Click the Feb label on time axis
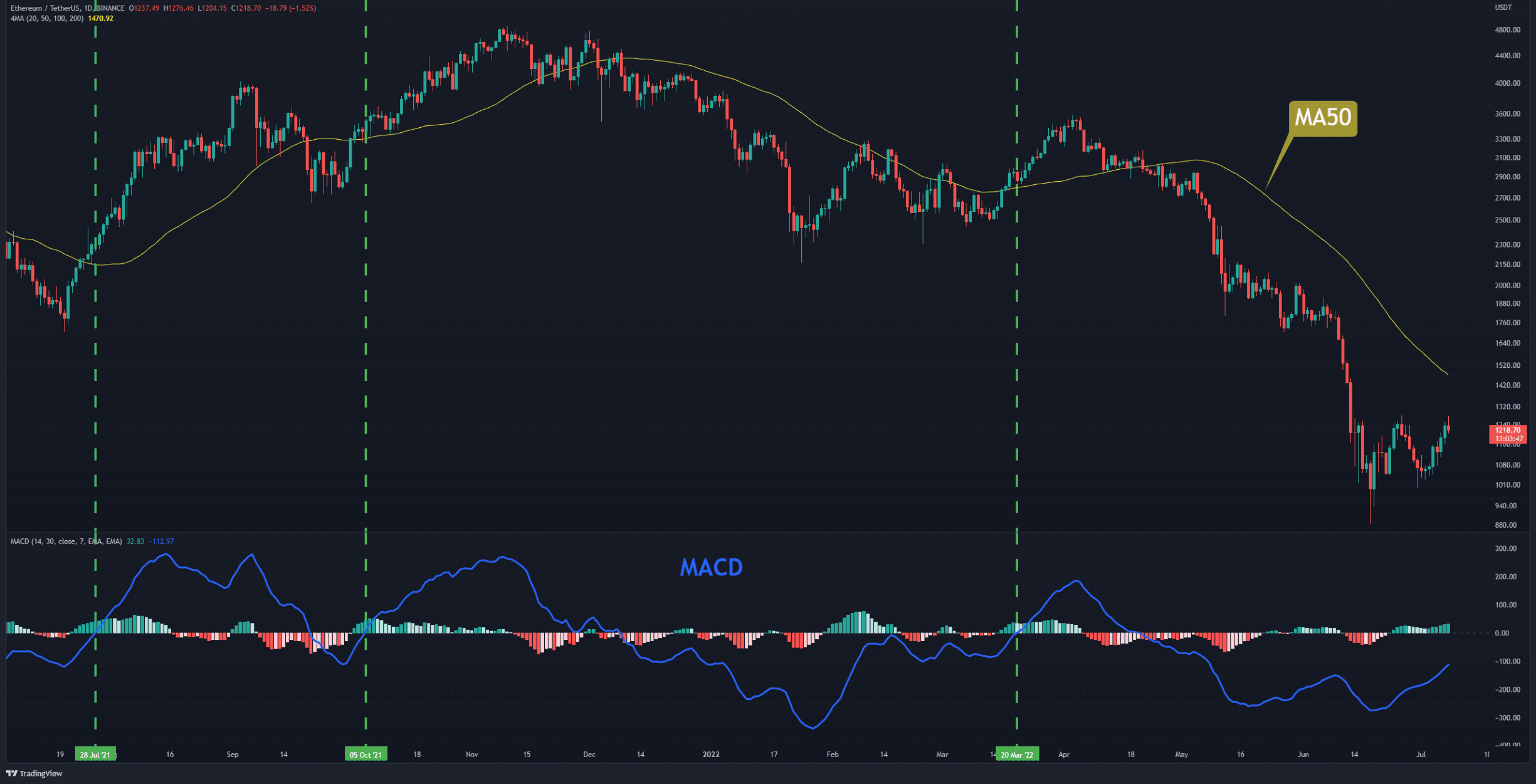1536x784 pixels. [832, 755]
